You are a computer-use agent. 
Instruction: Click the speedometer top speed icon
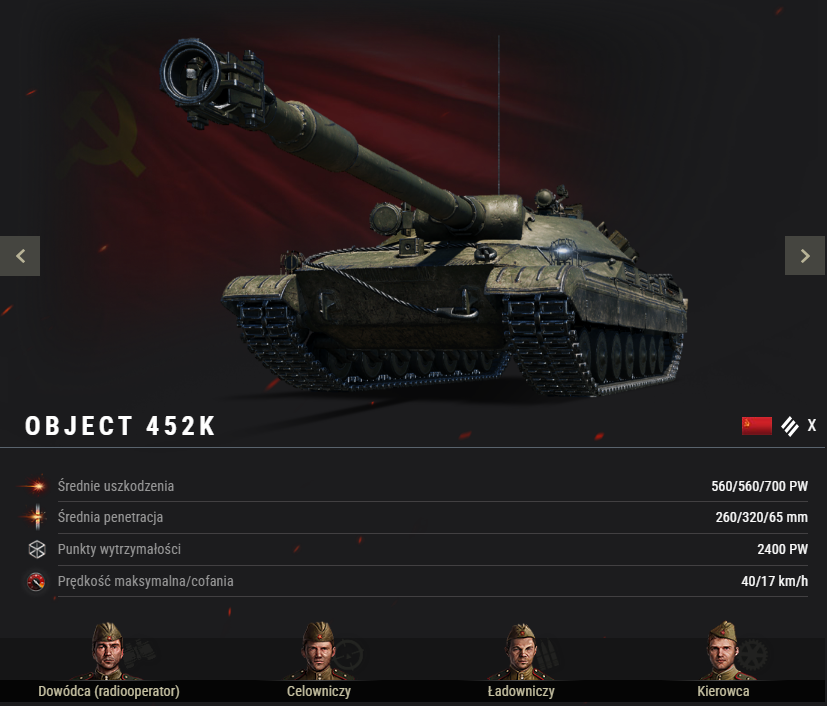(x=36, y=582)
